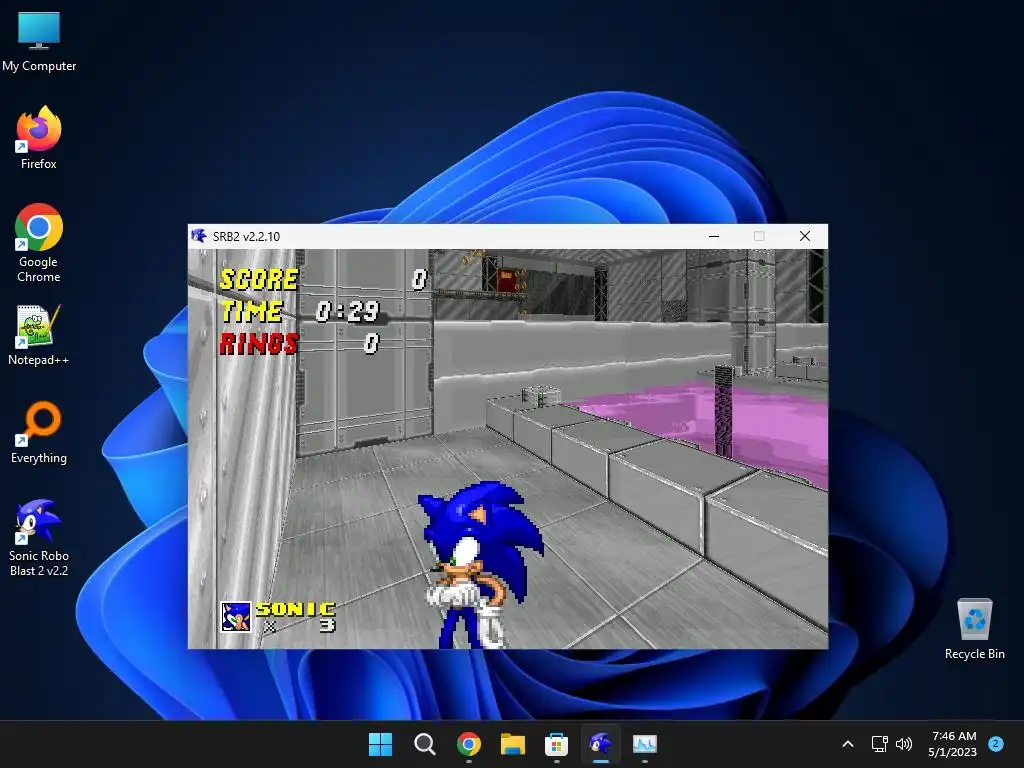Image resolution: width=1024 pixels, height=768 pixels.
Task: Select the Sonic Robo Blast 2 desktop shortcut
Action: 39,538
